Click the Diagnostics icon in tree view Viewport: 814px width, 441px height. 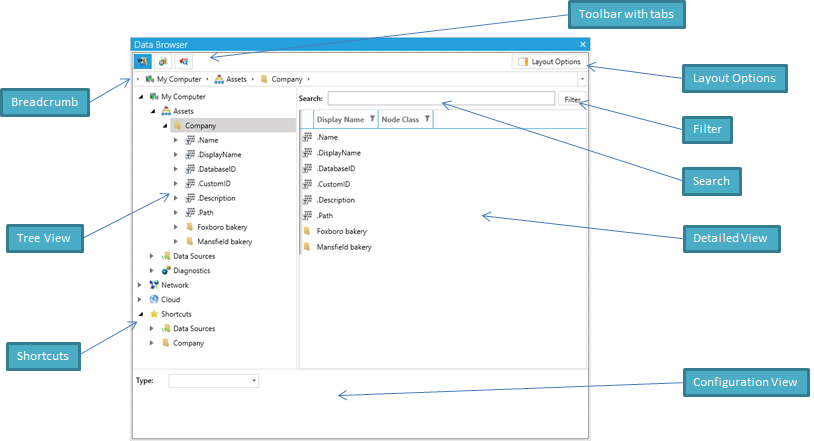click(165, 270)
